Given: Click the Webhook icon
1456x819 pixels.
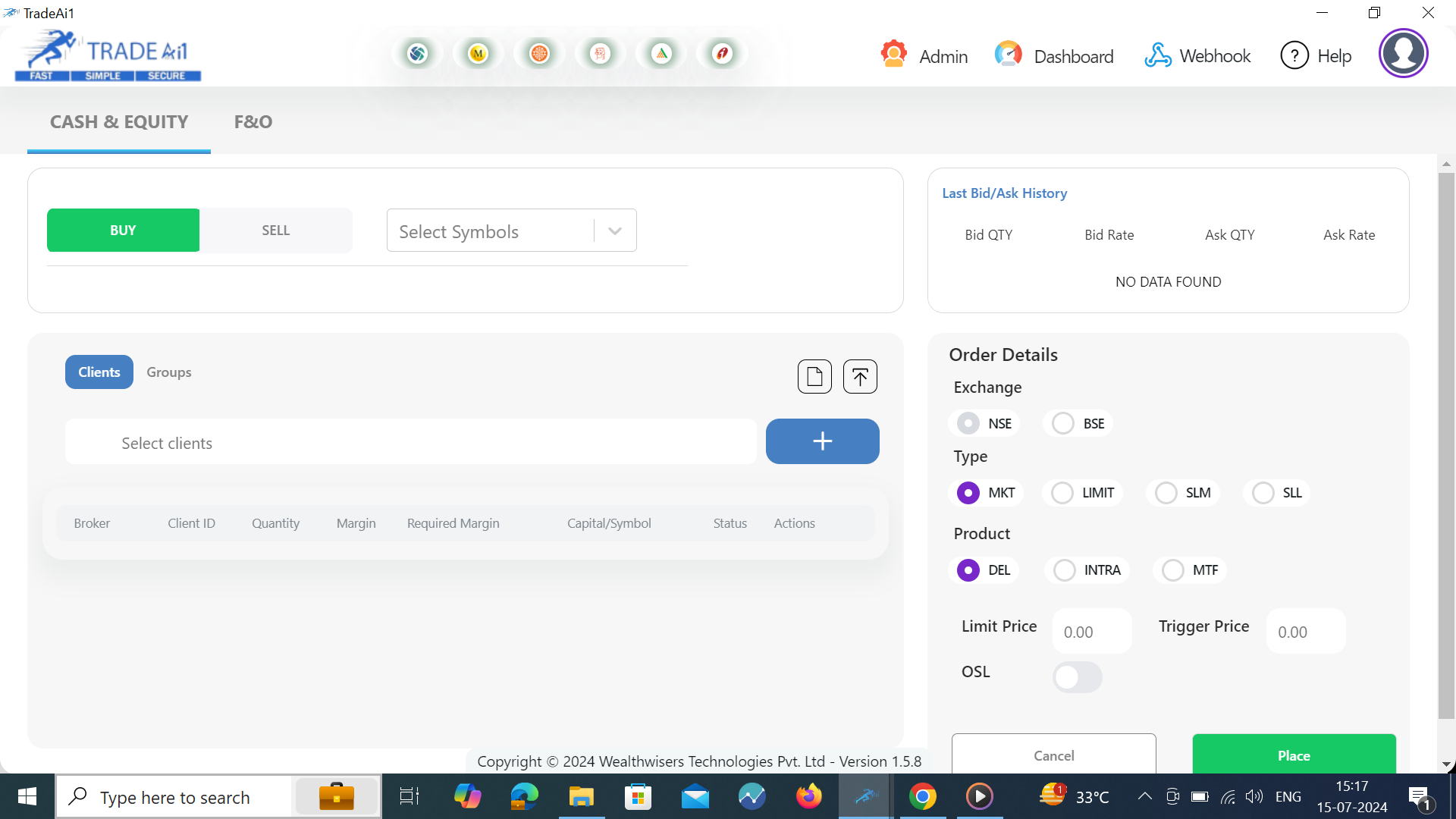Looking at the screenshot, I should [x=1158, y=55].
